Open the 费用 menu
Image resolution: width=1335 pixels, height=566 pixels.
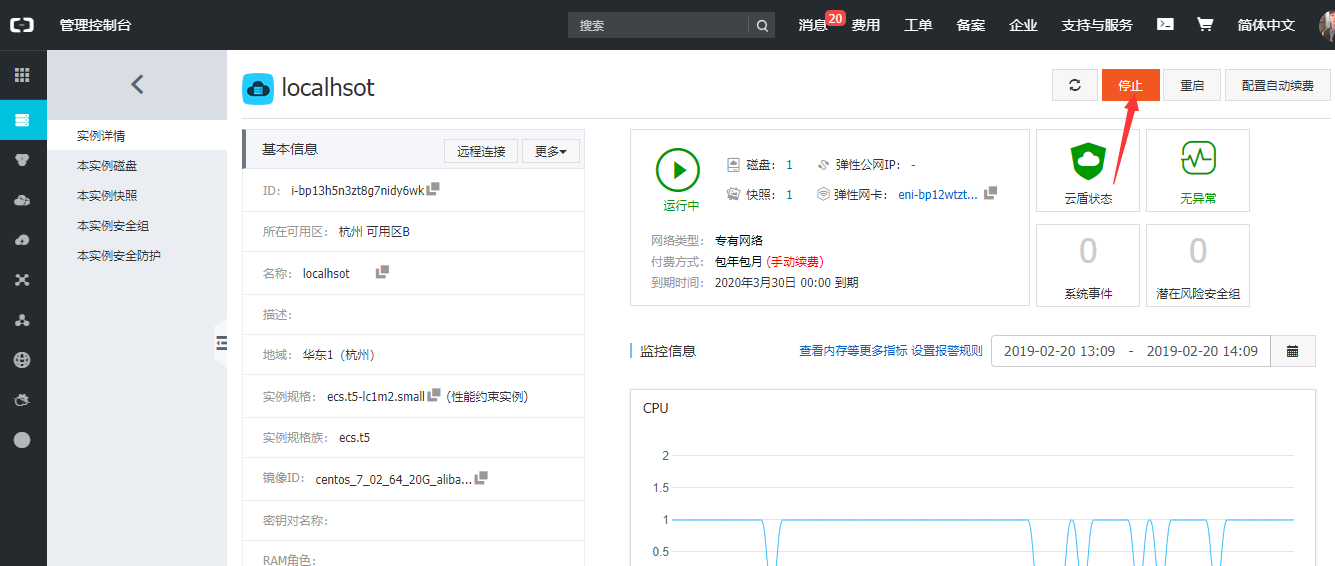point(865,25)
